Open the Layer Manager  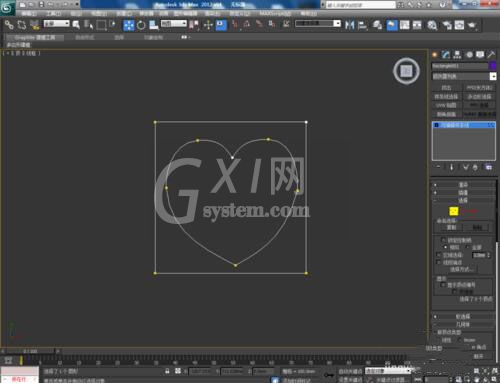point(377,25)
